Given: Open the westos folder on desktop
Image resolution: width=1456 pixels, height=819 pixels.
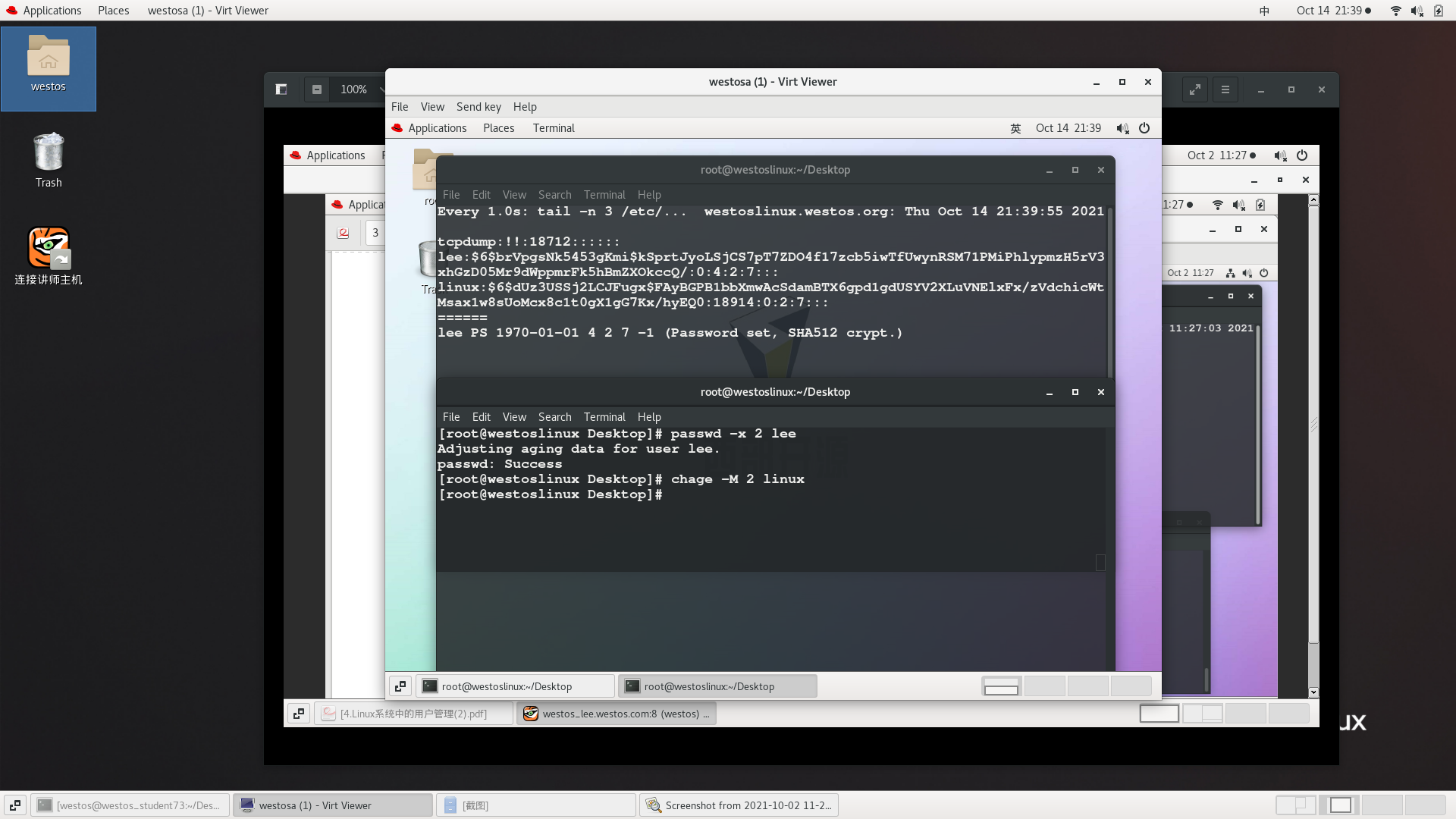Looking at the screenshot, I should (x=46, y=63).
